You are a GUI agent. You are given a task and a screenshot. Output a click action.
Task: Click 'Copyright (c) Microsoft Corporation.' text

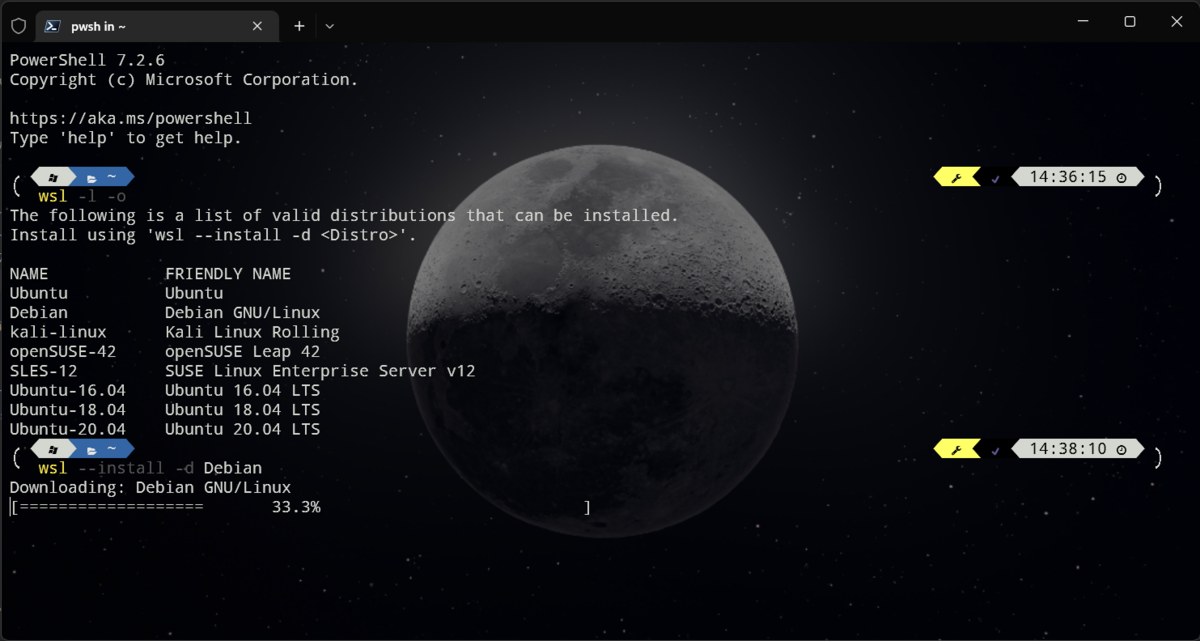184,80
